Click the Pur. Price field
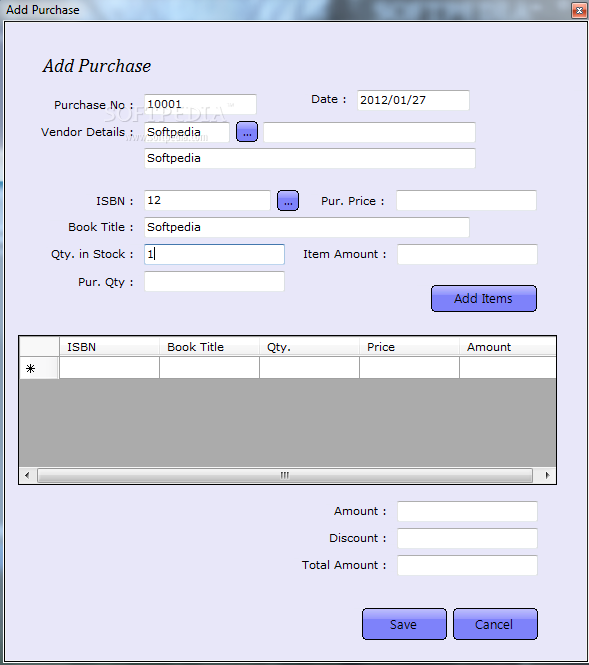Screen dimensions: 589x665 466,200
